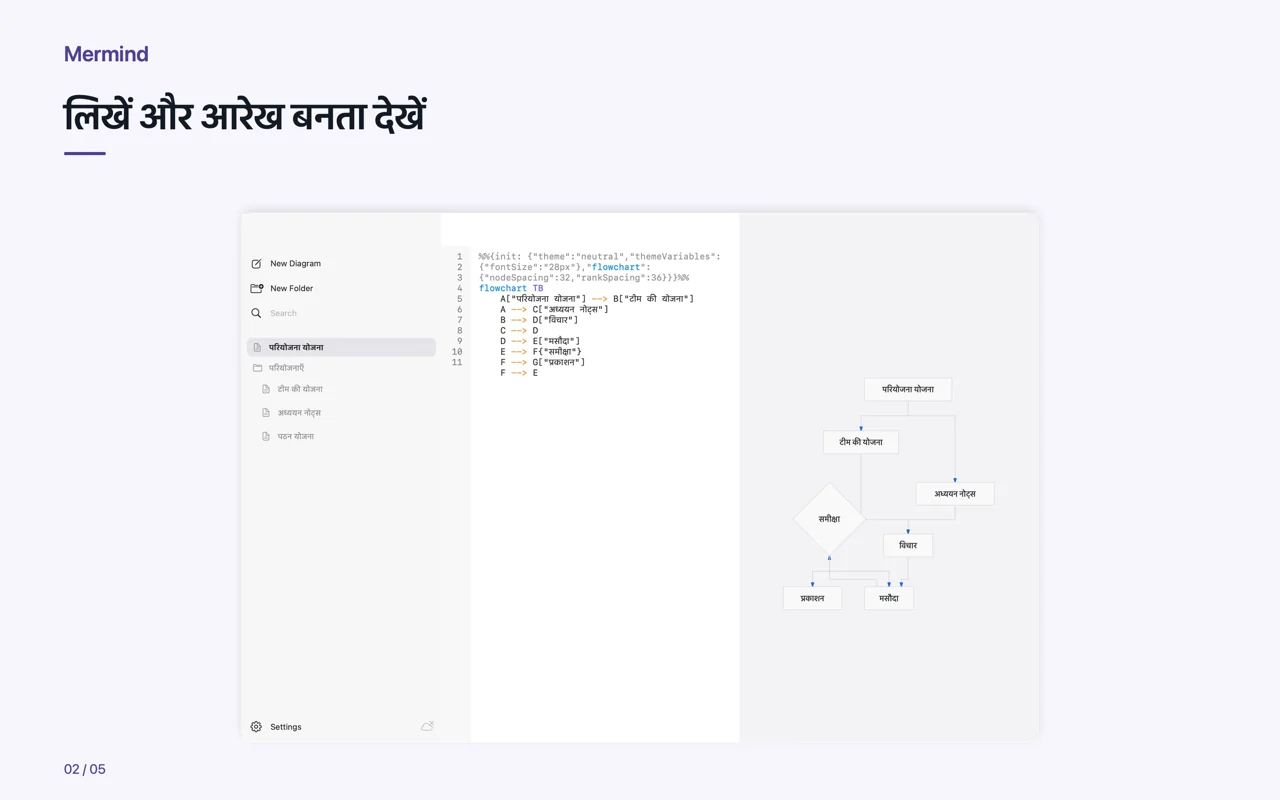Click the file icon beside sidebar अध्ययन नोट्स
The image size is (1280, 800).
tap(266, 413)
